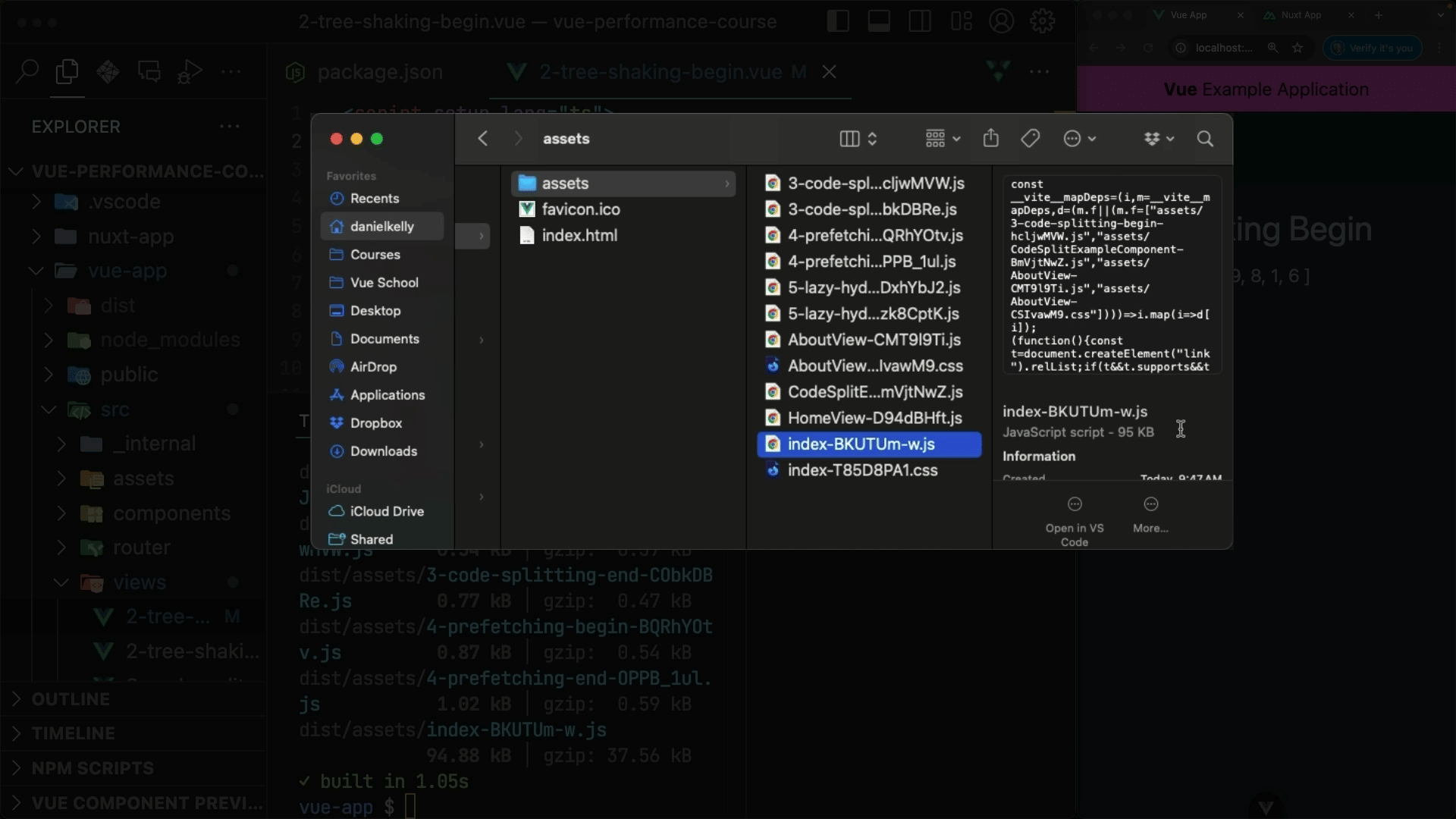Expand node_modules folder in Explorer

(133, 340)
